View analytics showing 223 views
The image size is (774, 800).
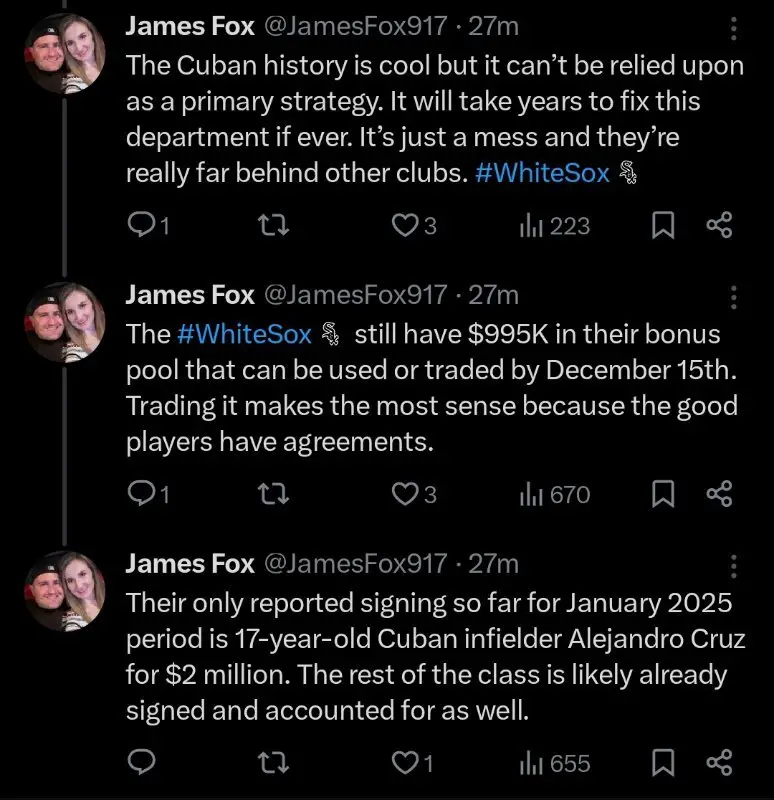[x=555, y=226]
